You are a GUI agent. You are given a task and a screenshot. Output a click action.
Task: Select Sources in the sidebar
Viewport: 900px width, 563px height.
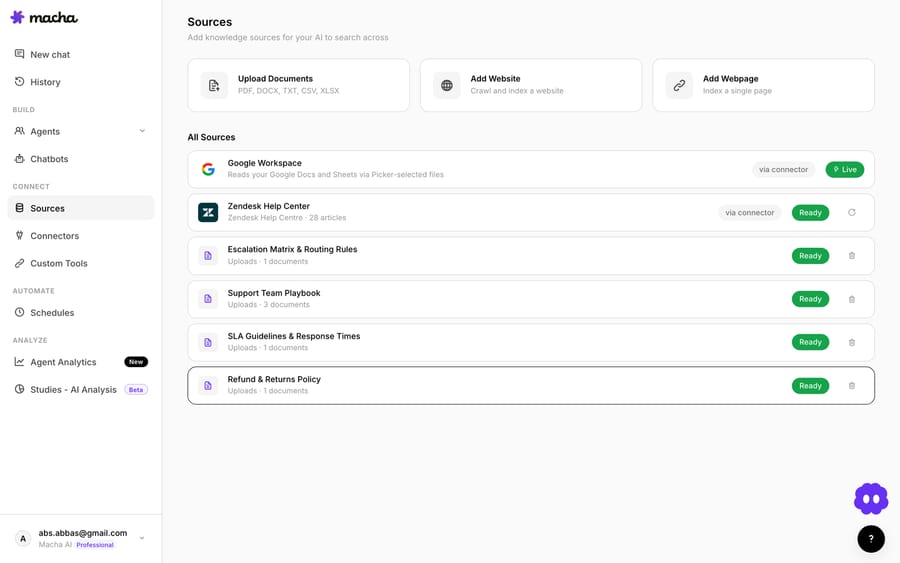[x=80, y=208]
